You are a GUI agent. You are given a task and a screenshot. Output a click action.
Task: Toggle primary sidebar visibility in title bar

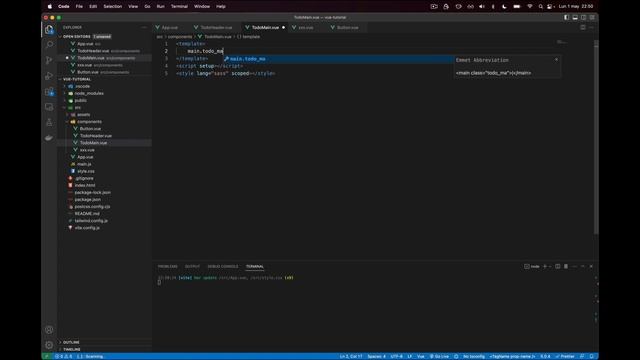pyautogui.click(x=567, y=18)
